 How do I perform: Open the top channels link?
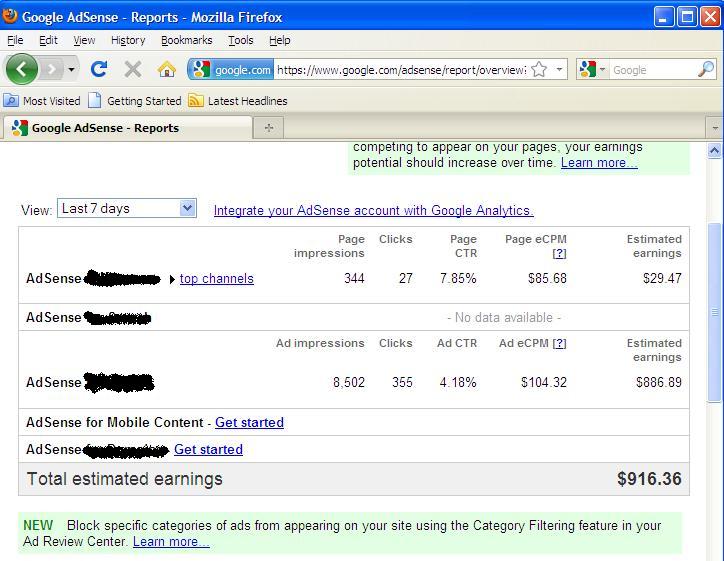[x=216, y=279]
